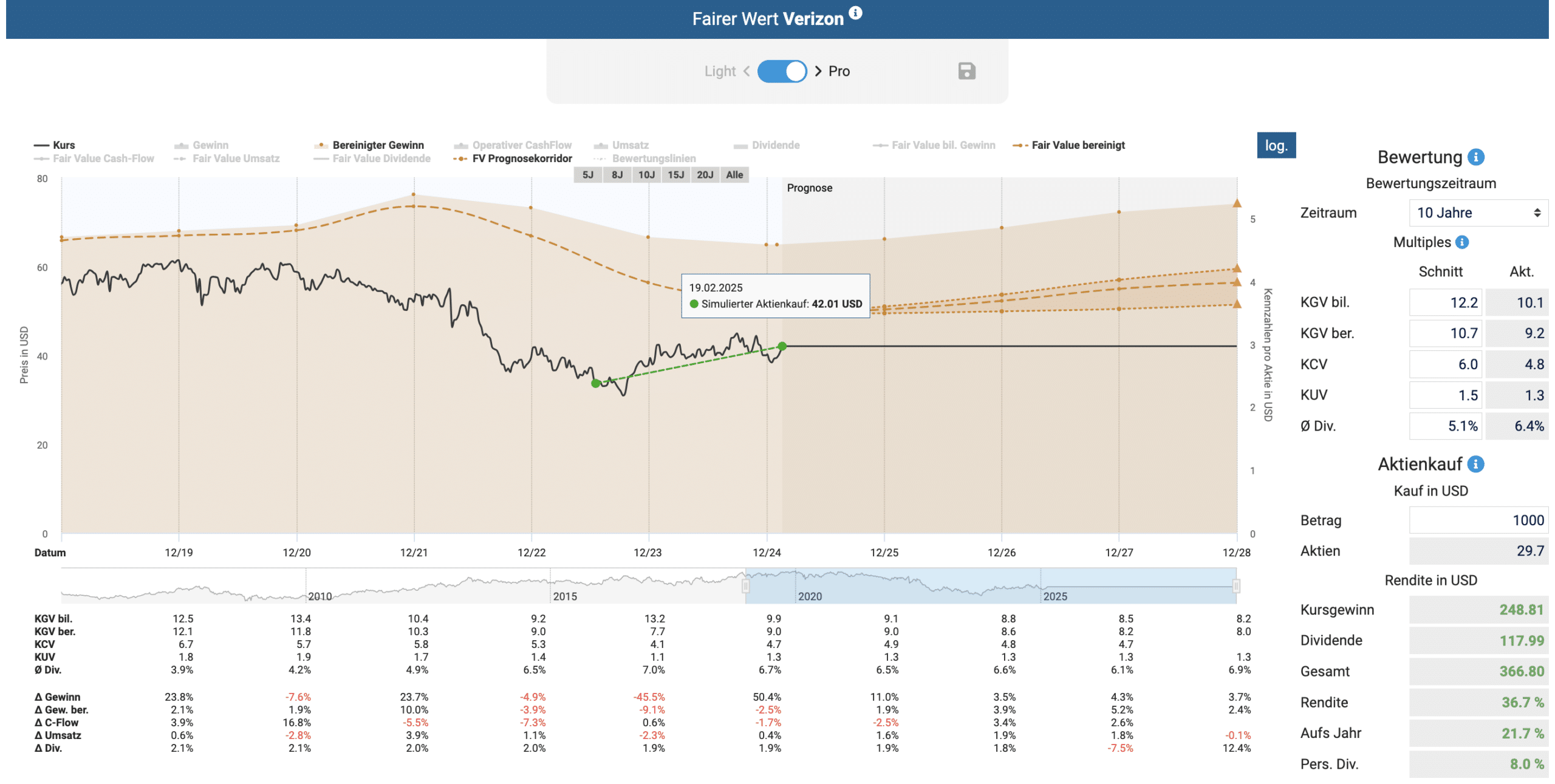Click the Aktien value 29.7
The height and width of the screenshot is (784, 1555).
(x=1478, y=551)
